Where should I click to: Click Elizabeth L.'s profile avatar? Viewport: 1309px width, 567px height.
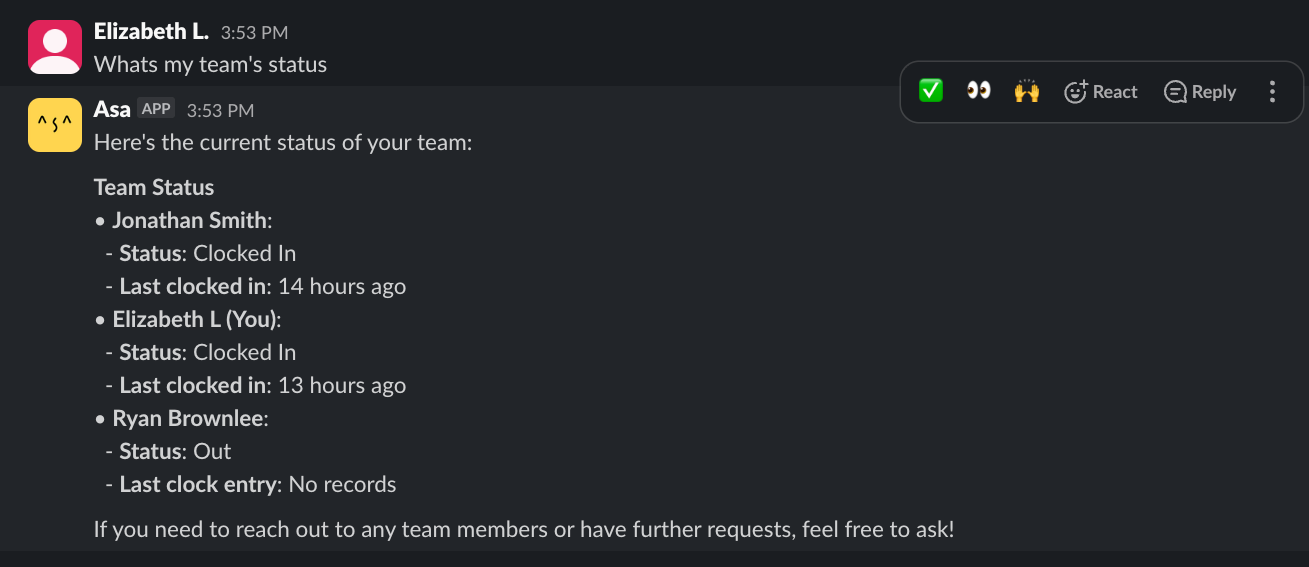point(55,47)
